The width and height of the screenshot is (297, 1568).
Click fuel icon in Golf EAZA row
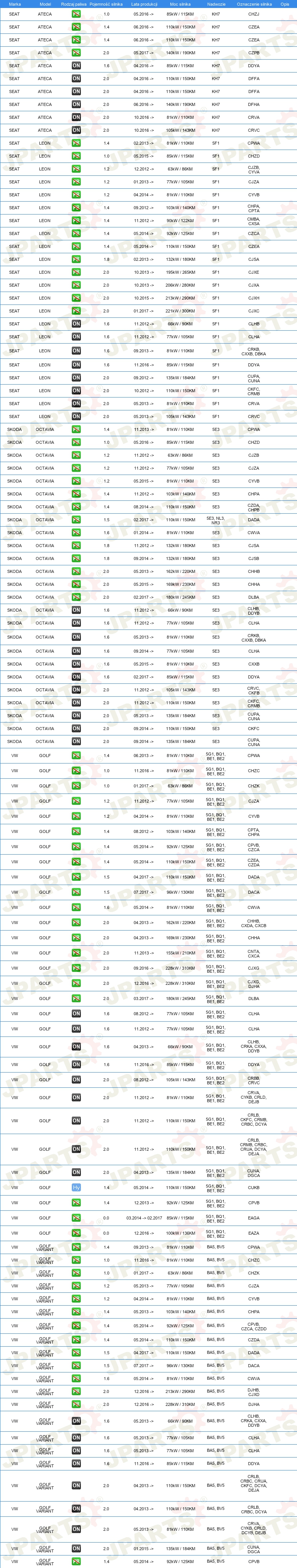(76, 1233)
